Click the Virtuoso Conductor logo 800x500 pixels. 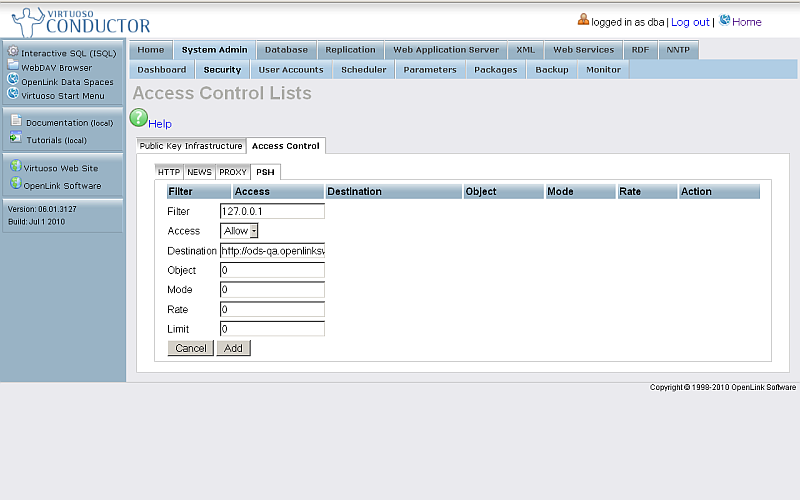(82, 22)
